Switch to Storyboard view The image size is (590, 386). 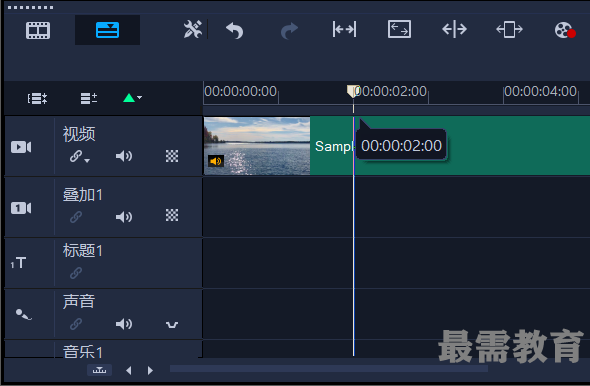pos(38,30)
